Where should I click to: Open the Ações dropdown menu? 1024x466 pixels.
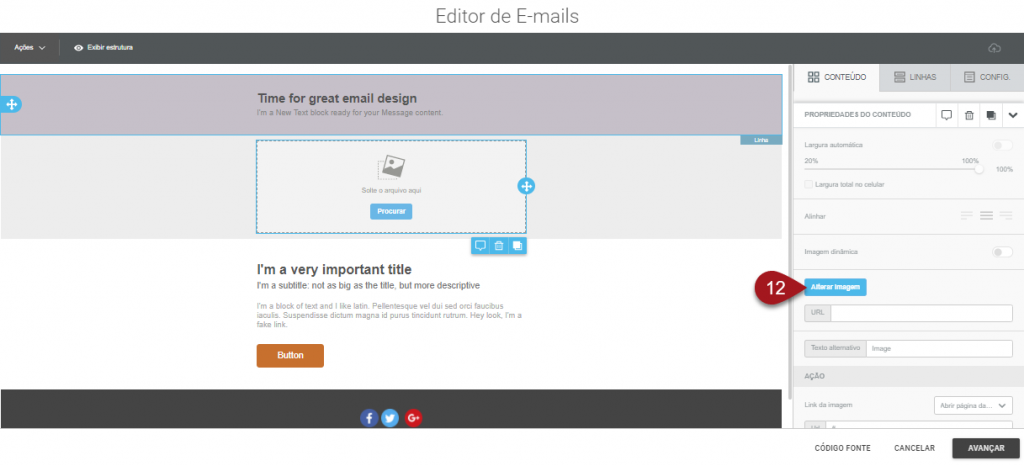(x=30, y=48)
